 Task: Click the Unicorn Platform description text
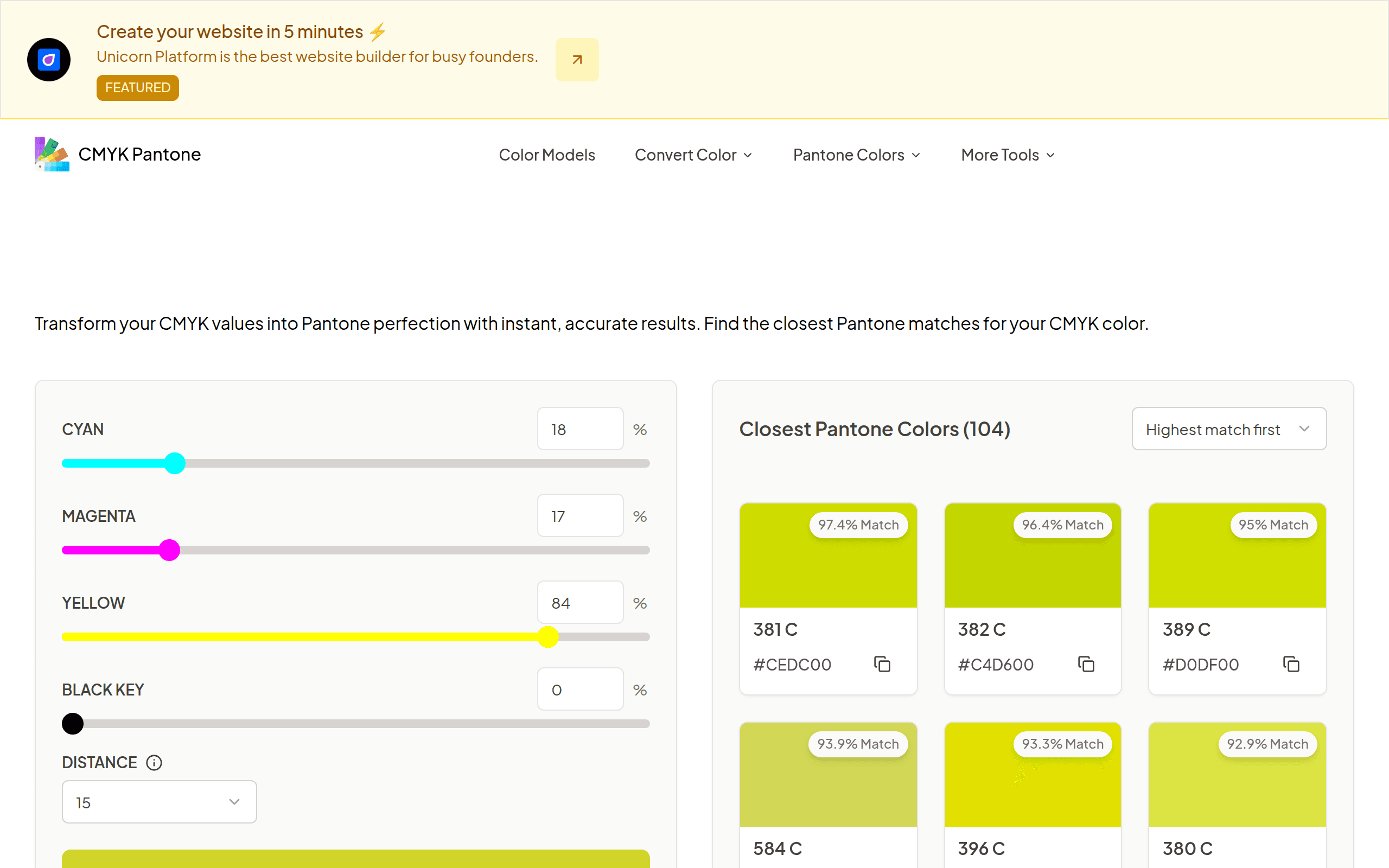pos(317,57)
